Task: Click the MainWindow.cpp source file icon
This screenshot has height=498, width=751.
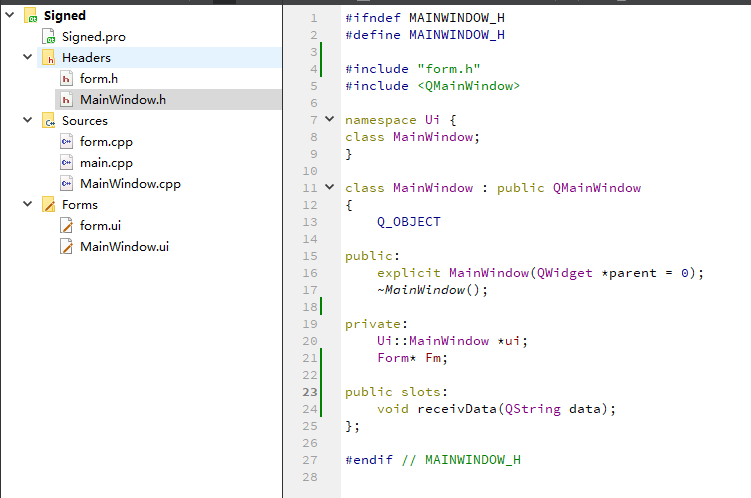Action: 66,183
